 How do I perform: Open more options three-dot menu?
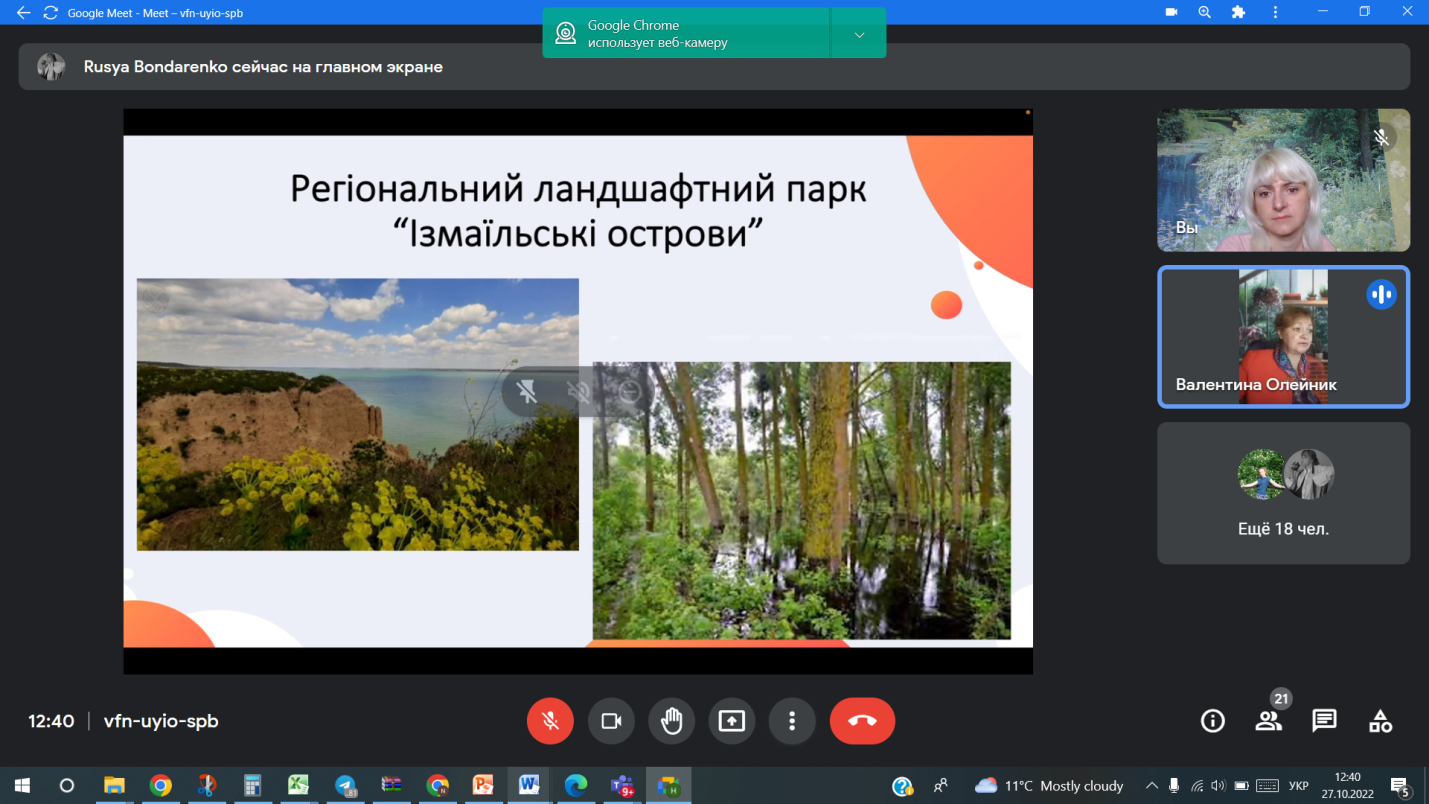click(792, 721)
